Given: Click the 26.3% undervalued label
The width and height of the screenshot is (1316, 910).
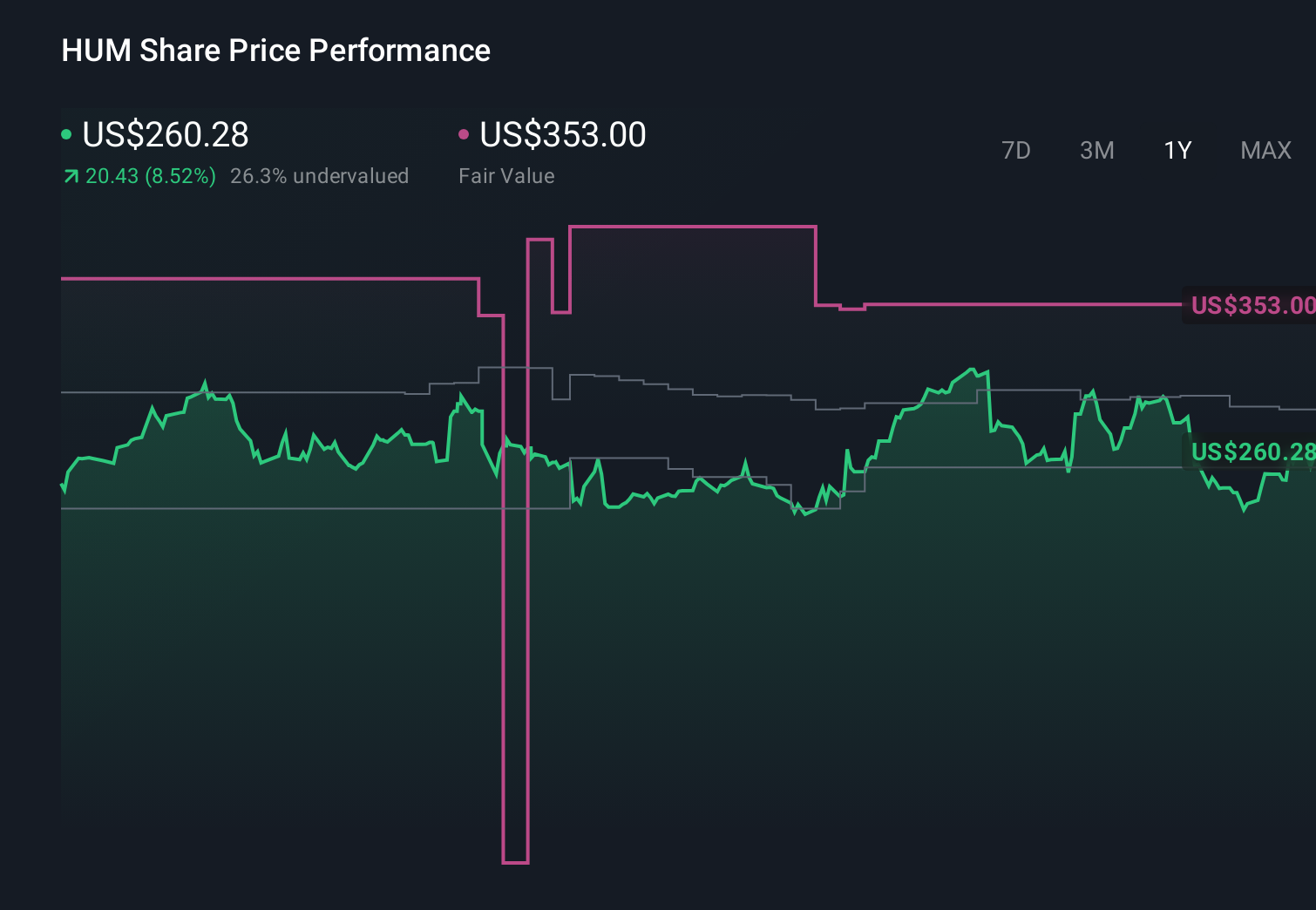Looking at the screenshot, I should pos(319,176).
